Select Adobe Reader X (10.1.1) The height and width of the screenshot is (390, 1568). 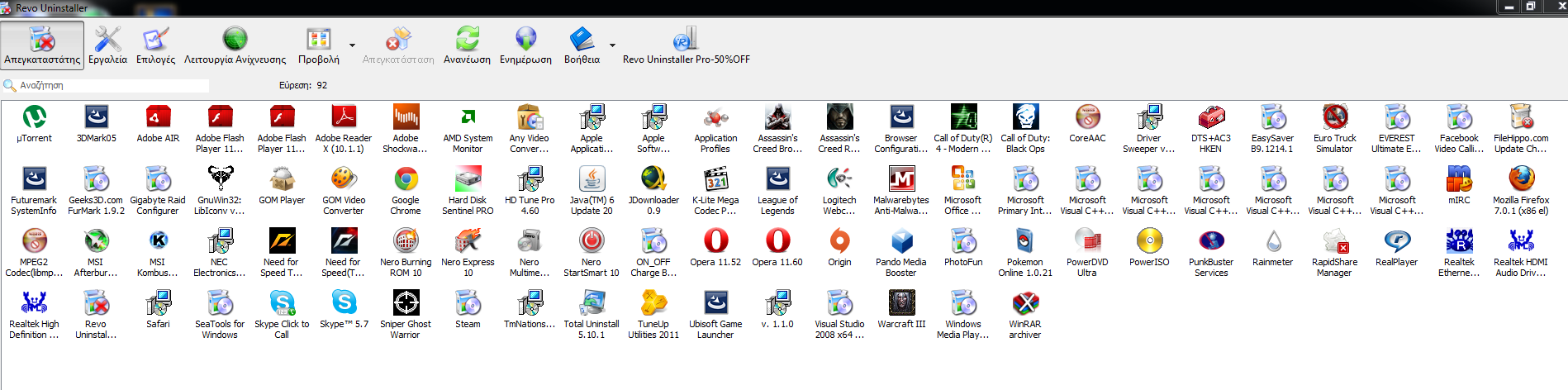click(x=344, y=117)
